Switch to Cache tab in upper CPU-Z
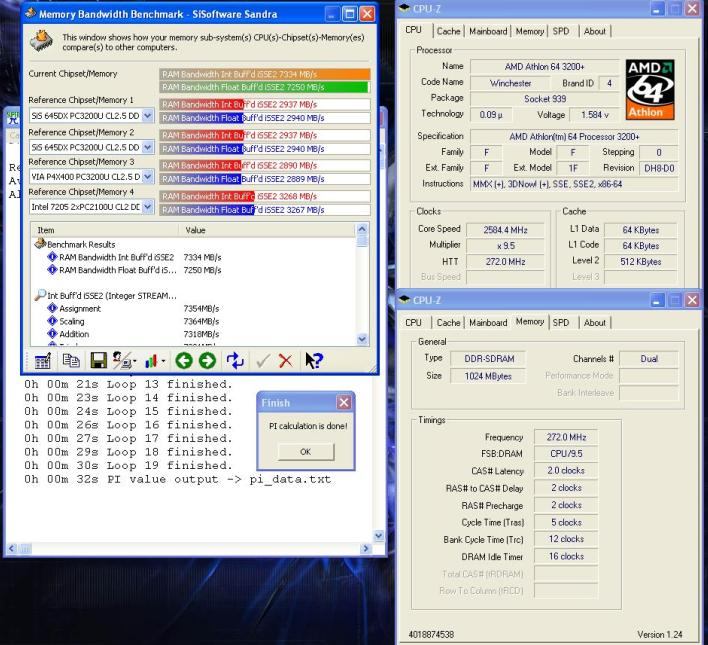Viewport: 708px width, 645px height. click(448, 31)
